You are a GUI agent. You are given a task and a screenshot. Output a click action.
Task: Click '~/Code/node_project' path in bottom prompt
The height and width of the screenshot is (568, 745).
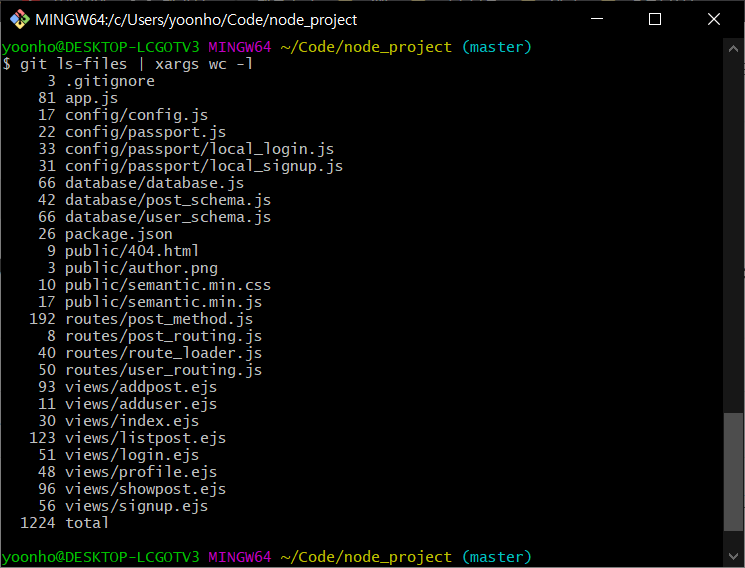366,557
